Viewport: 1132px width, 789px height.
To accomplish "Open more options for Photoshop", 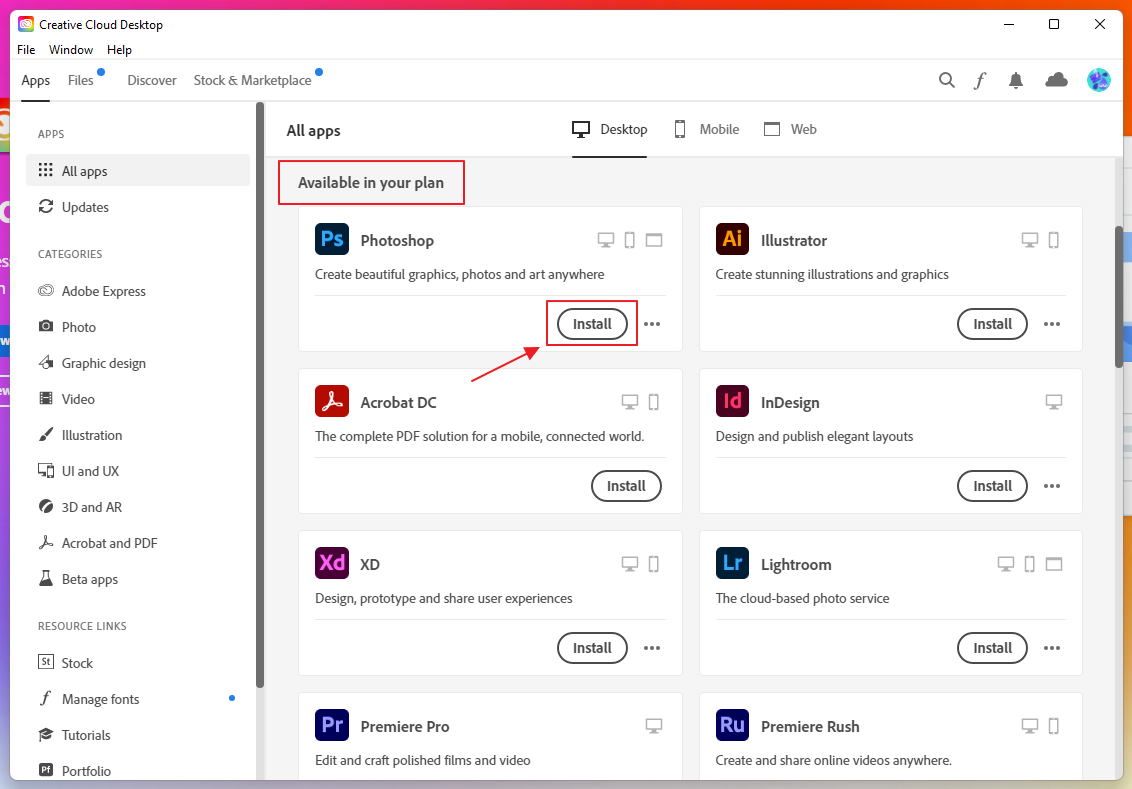I will point(652,324).
